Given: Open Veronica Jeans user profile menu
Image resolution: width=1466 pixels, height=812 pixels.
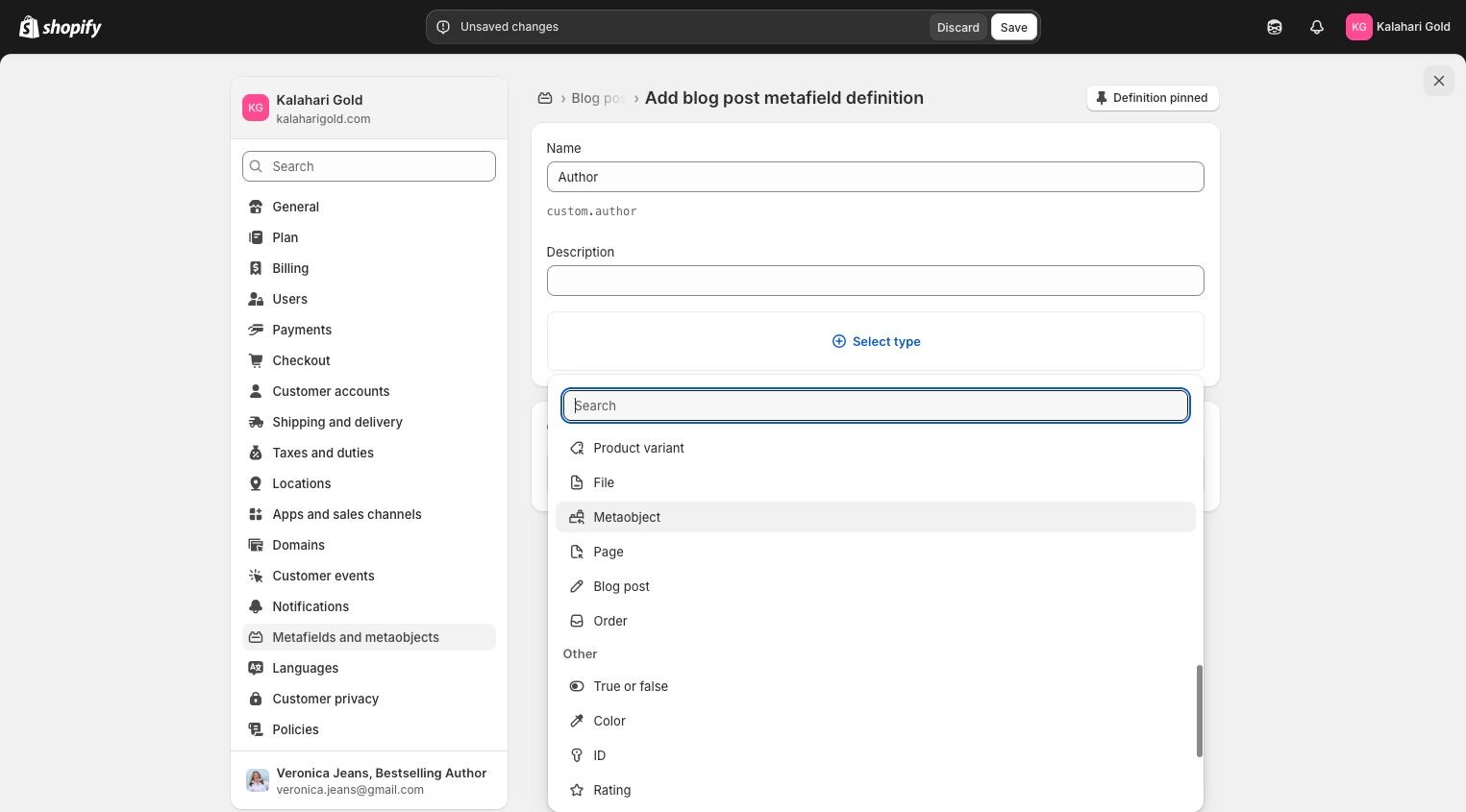Looking at the screenshot, I should tap(369, 780).
